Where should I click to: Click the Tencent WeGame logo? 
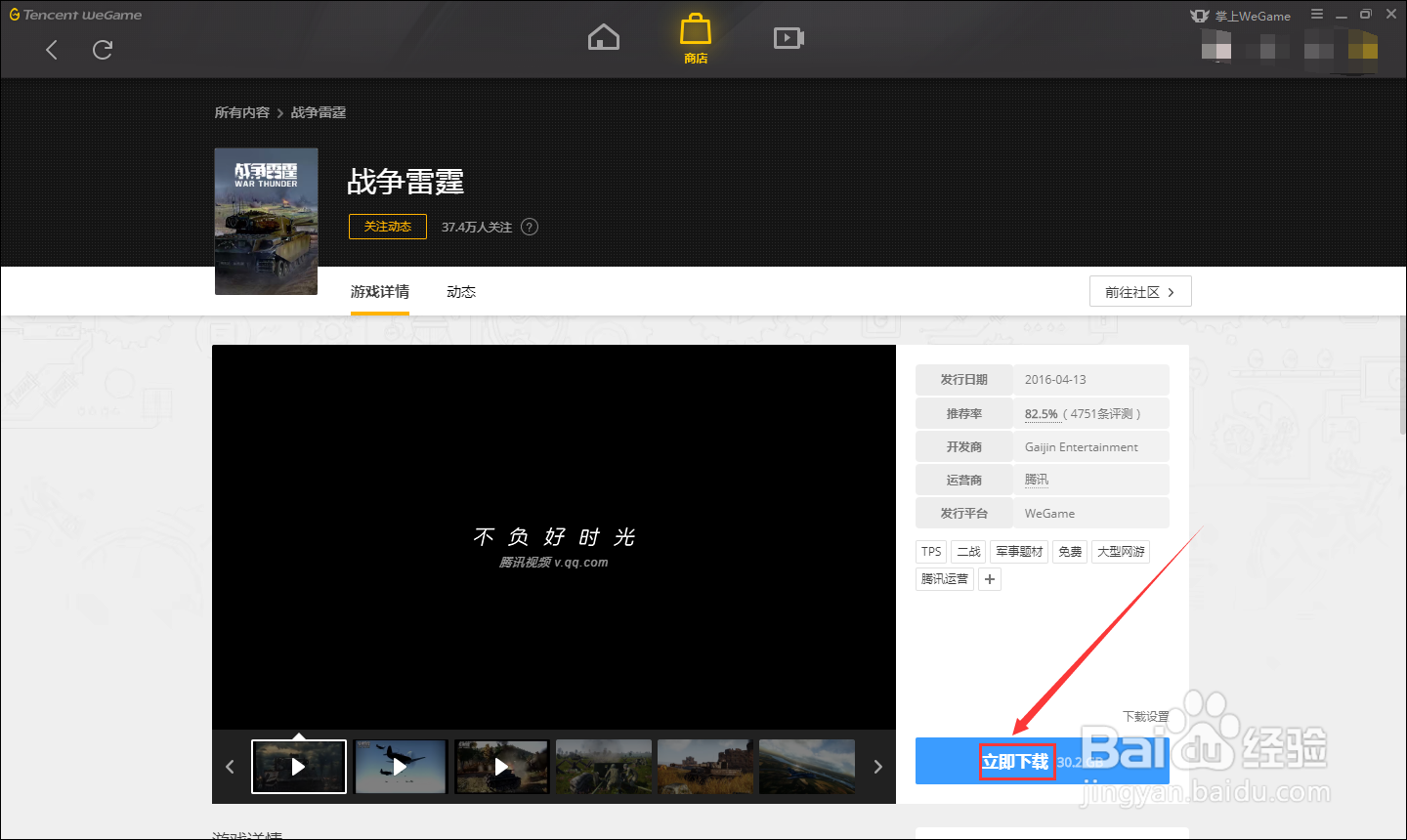[75, 15]
